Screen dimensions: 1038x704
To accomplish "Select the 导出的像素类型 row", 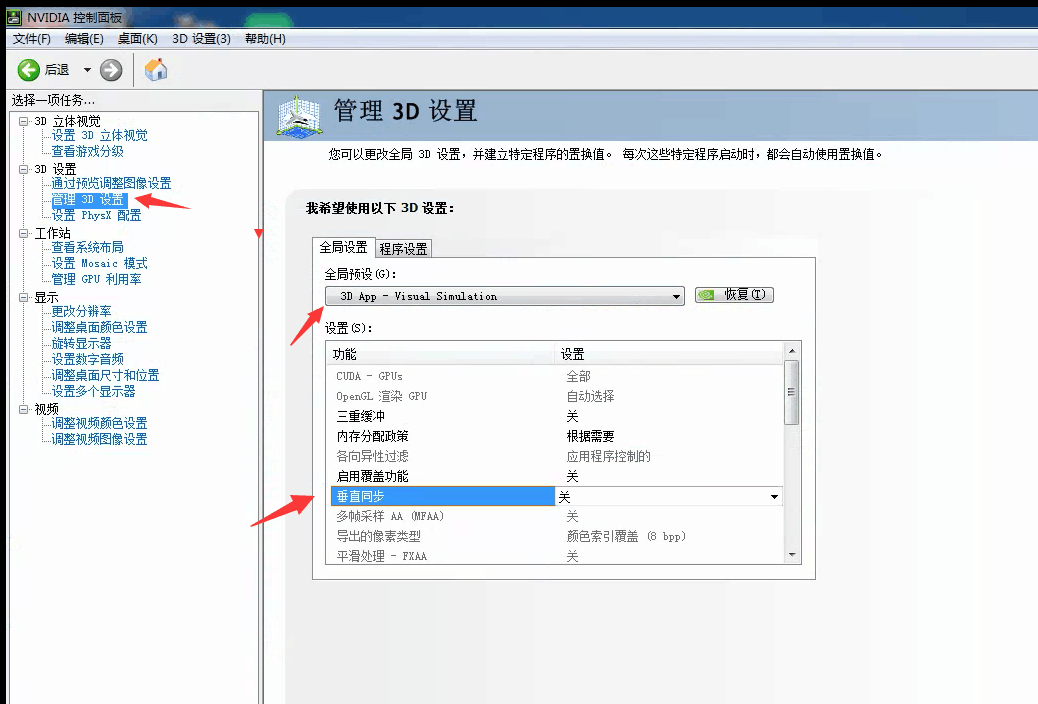I will (556, 536).
